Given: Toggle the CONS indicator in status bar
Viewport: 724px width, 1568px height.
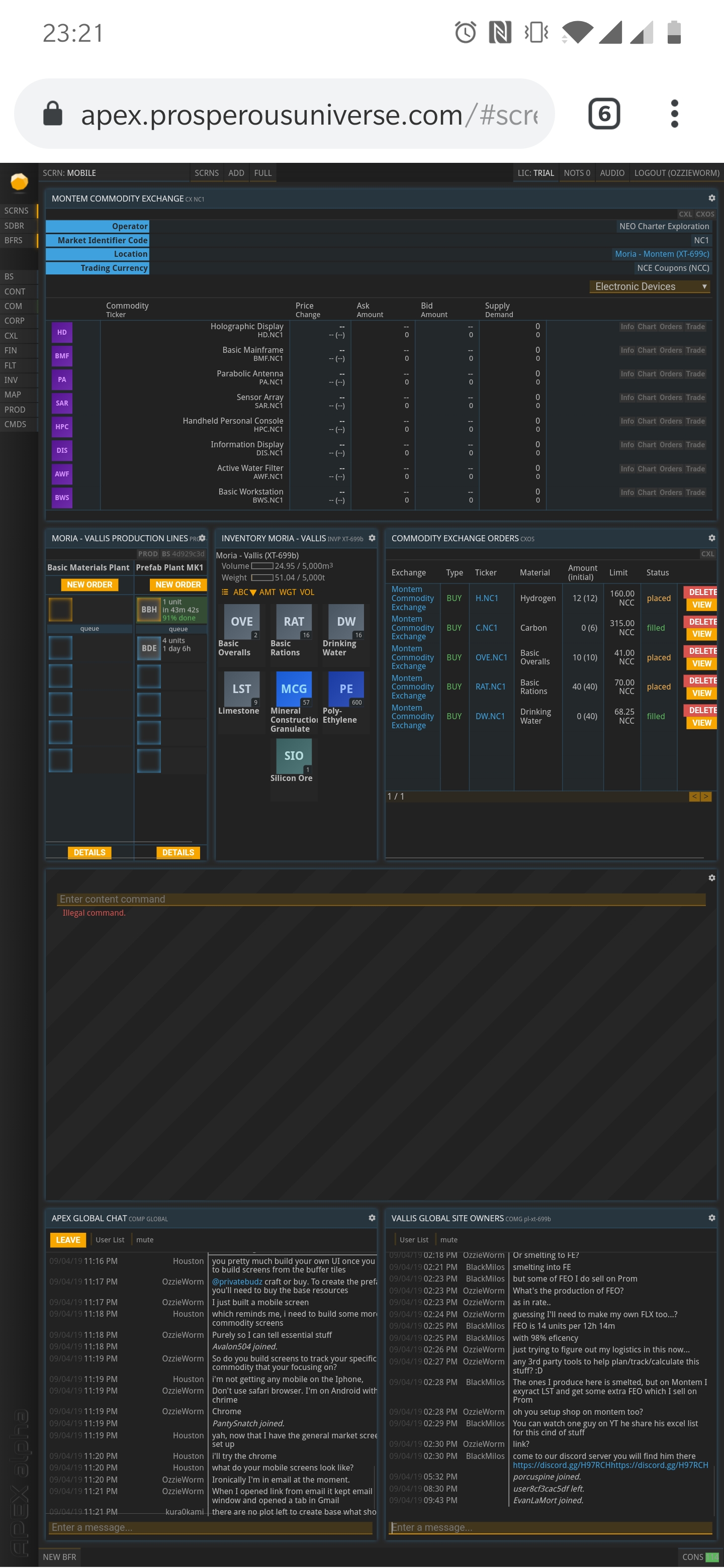Looking at the screenshot, I should pyautogui.click(x=700, y=1557).
